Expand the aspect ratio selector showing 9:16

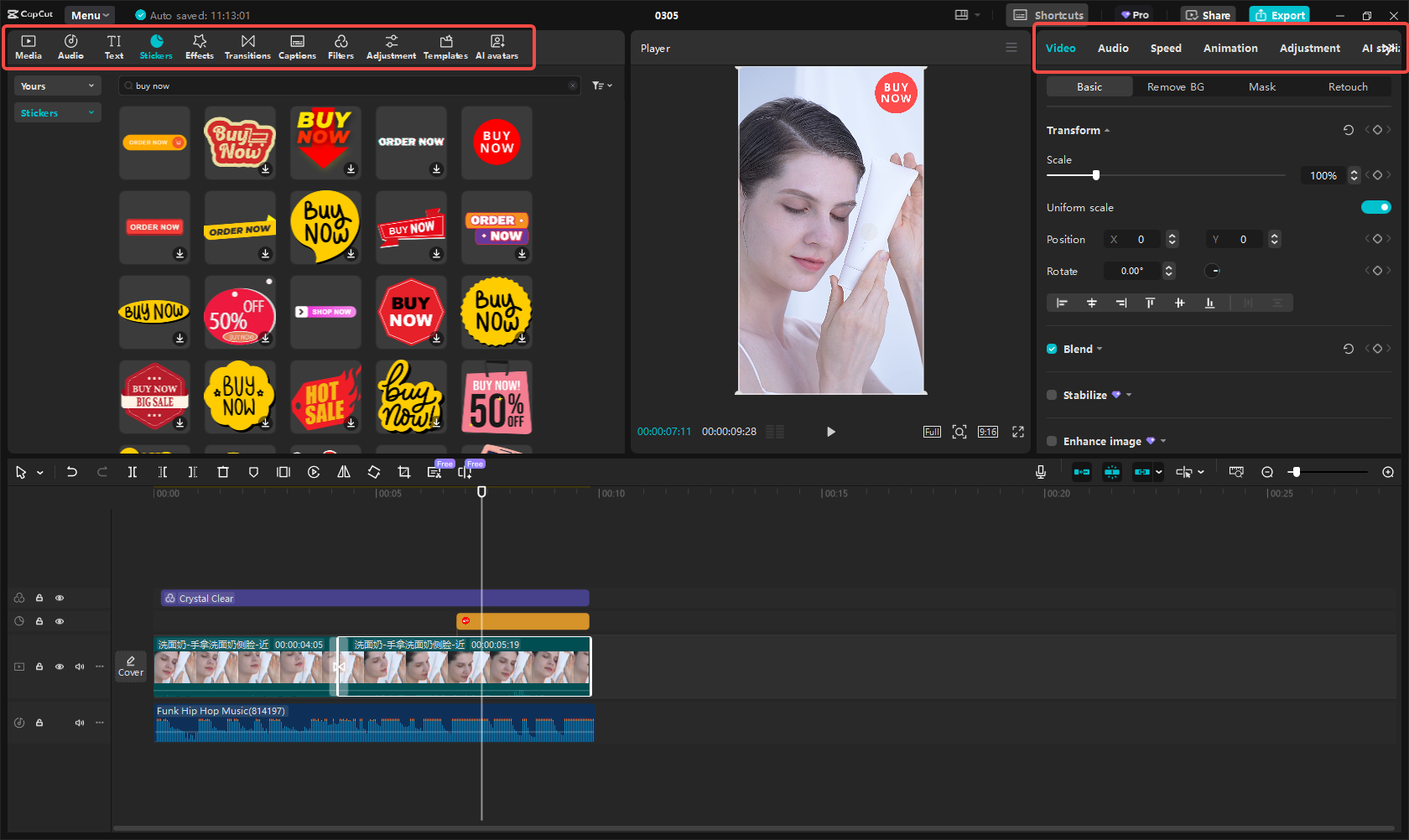click(x=987, y=432)
